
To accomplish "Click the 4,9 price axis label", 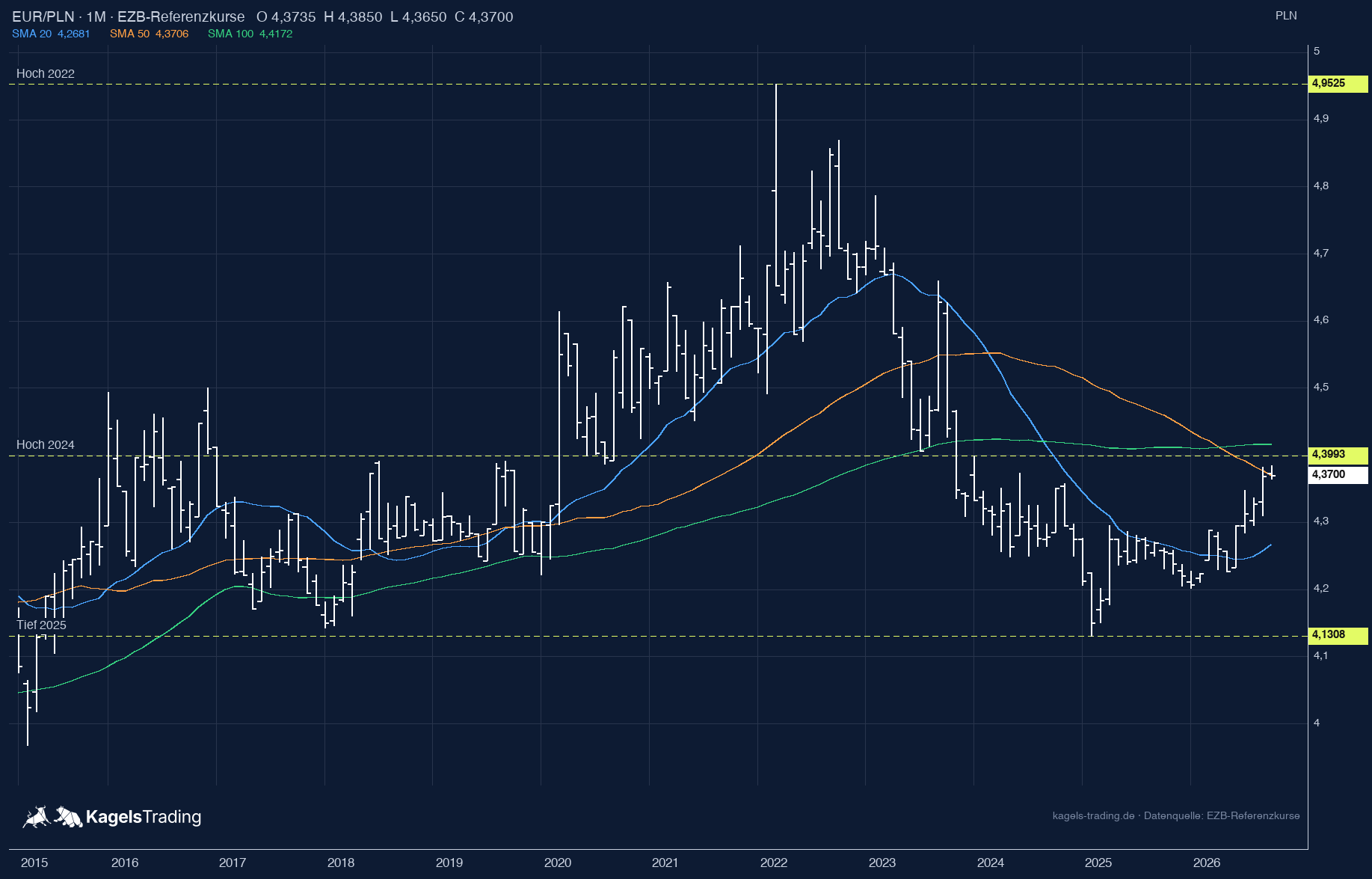I will click(x=1321, y=118).
